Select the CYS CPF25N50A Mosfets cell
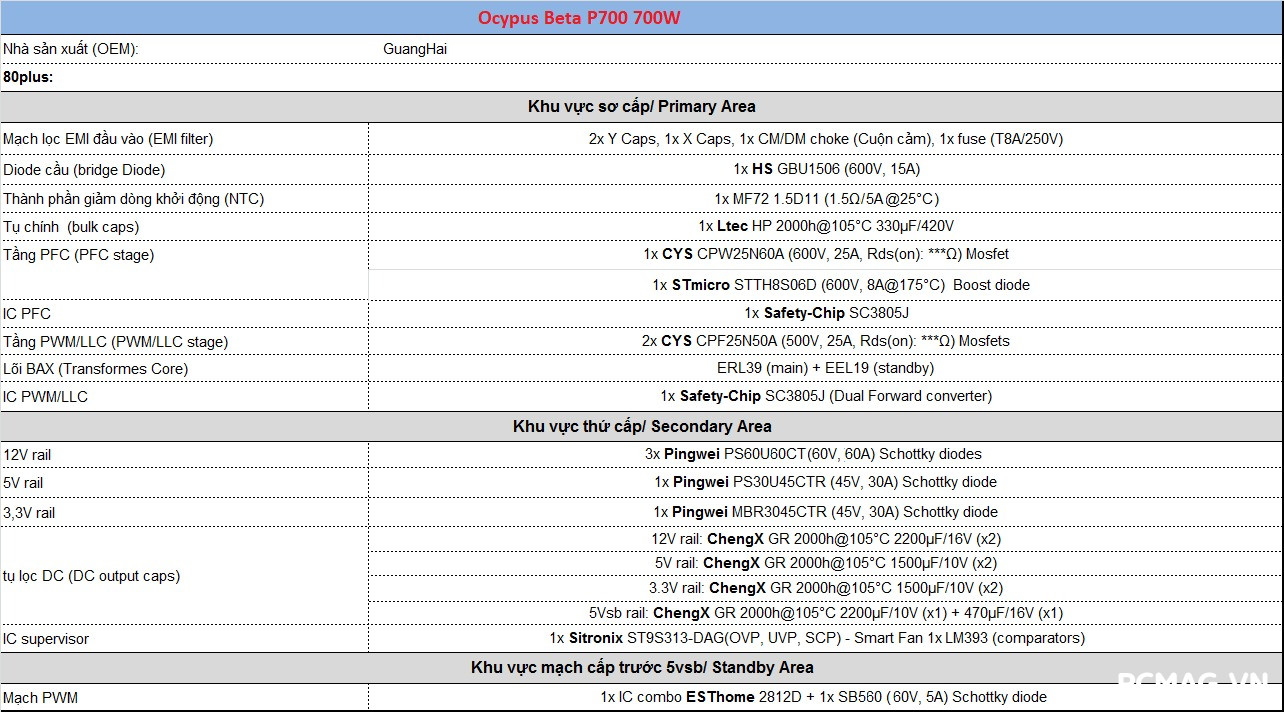The image size is (1284, 712). 825,341
